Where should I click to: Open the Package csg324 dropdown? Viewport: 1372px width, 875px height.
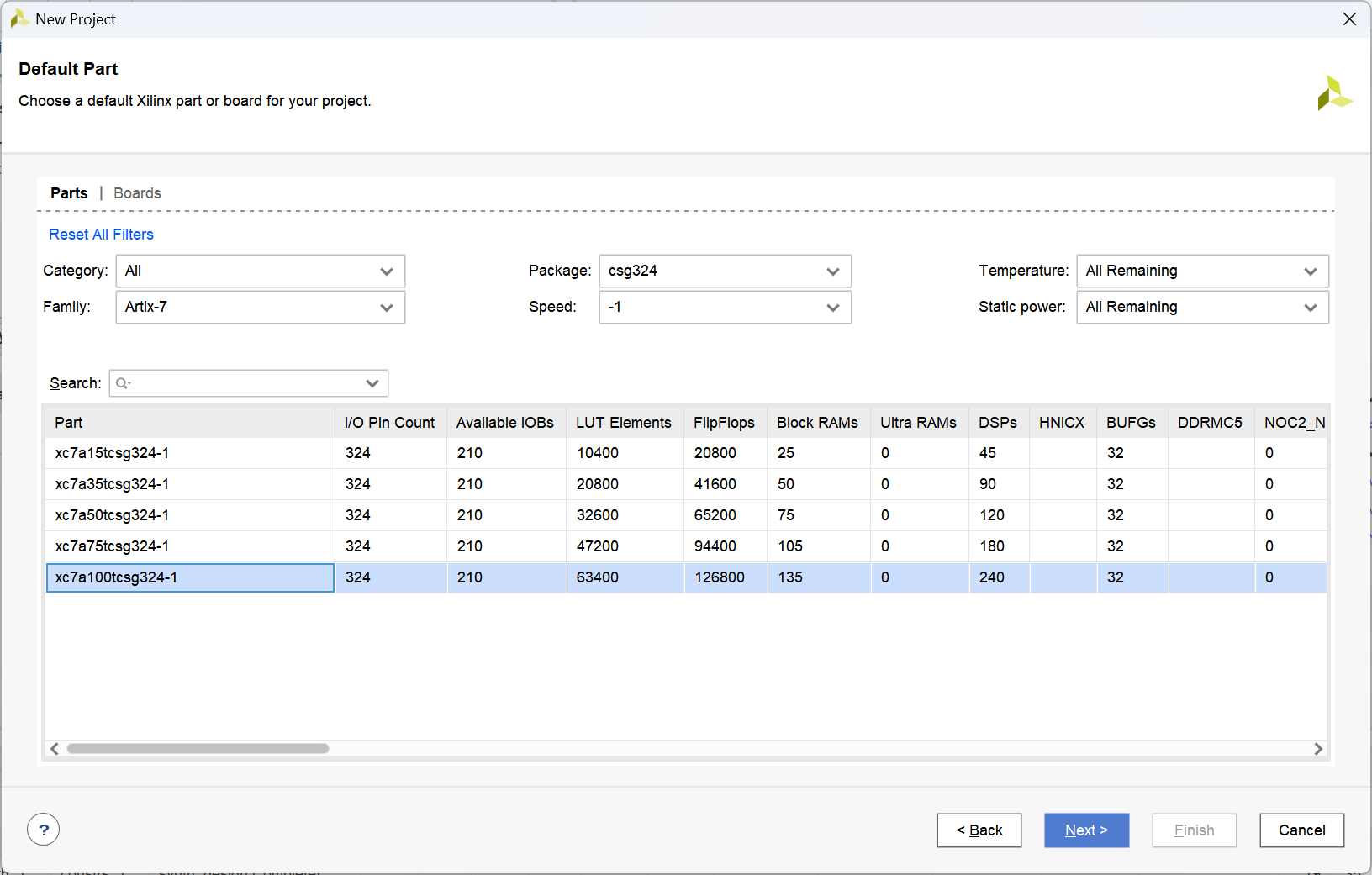(x=725, y=271)
